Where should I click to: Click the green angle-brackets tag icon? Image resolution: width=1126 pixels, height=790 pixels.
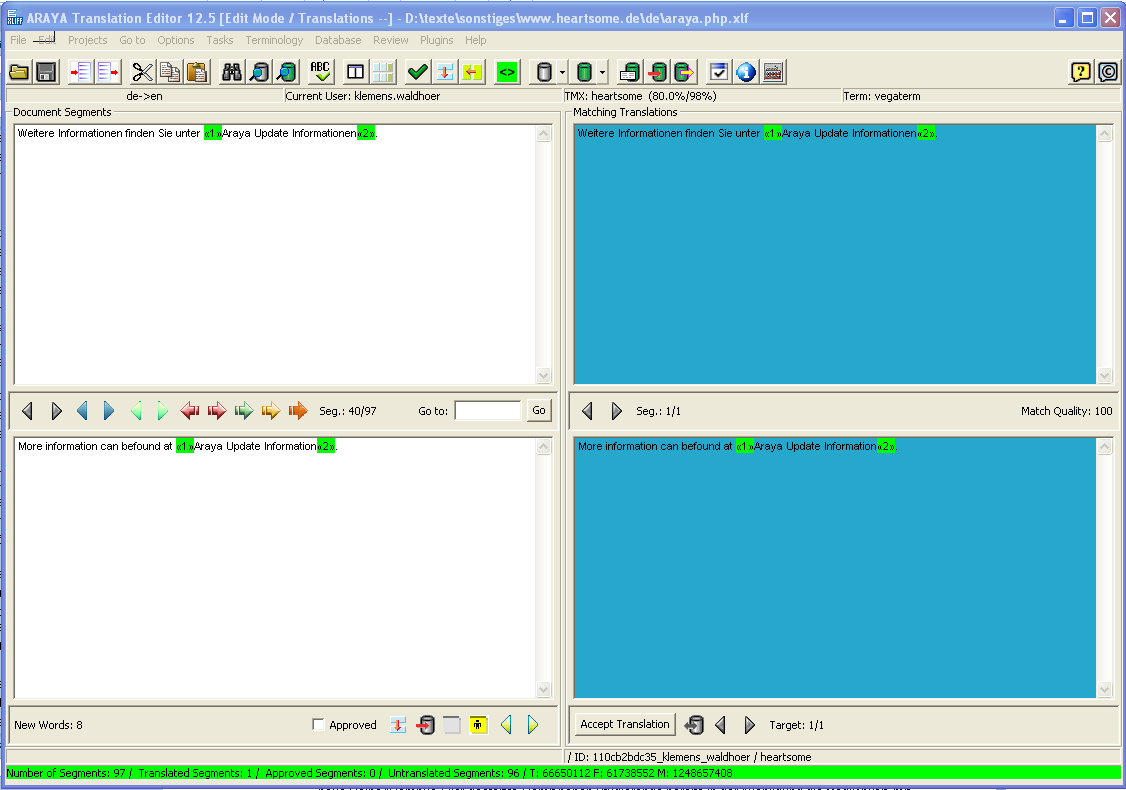point(507,72)
